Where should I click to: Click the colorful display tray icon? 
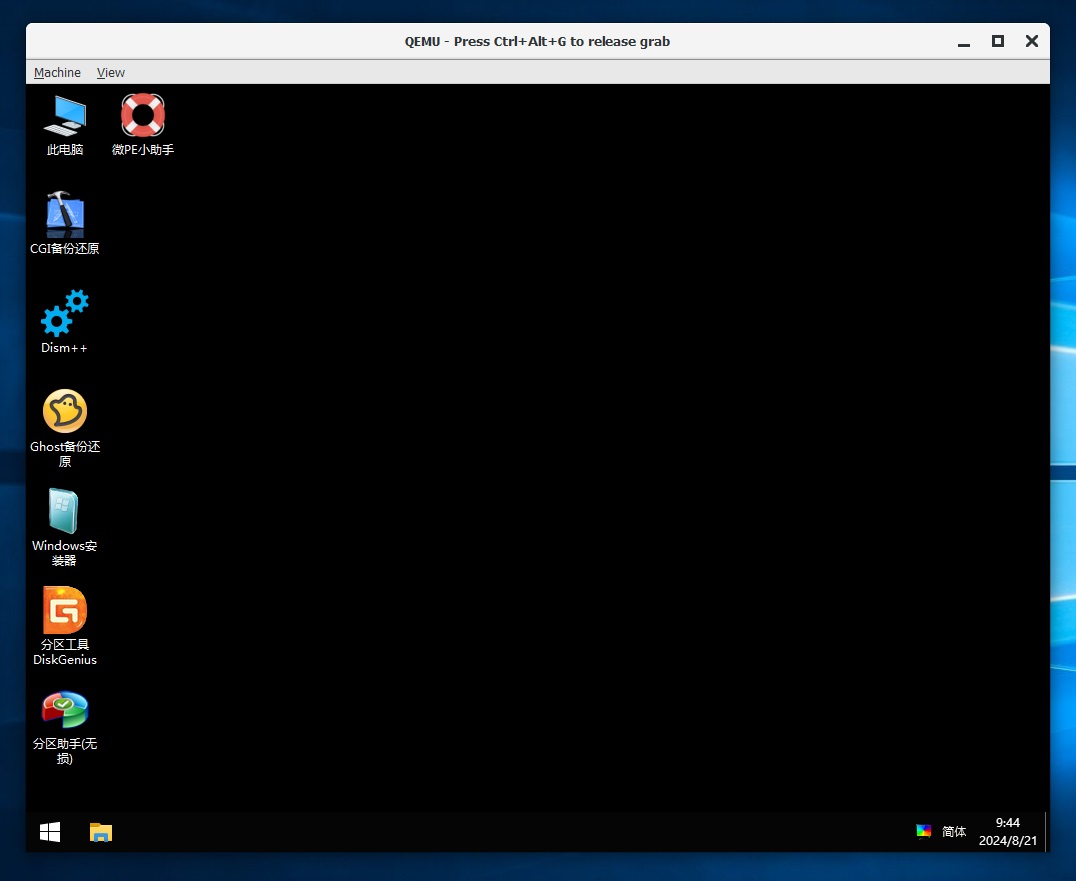click(x=924, y=832)
